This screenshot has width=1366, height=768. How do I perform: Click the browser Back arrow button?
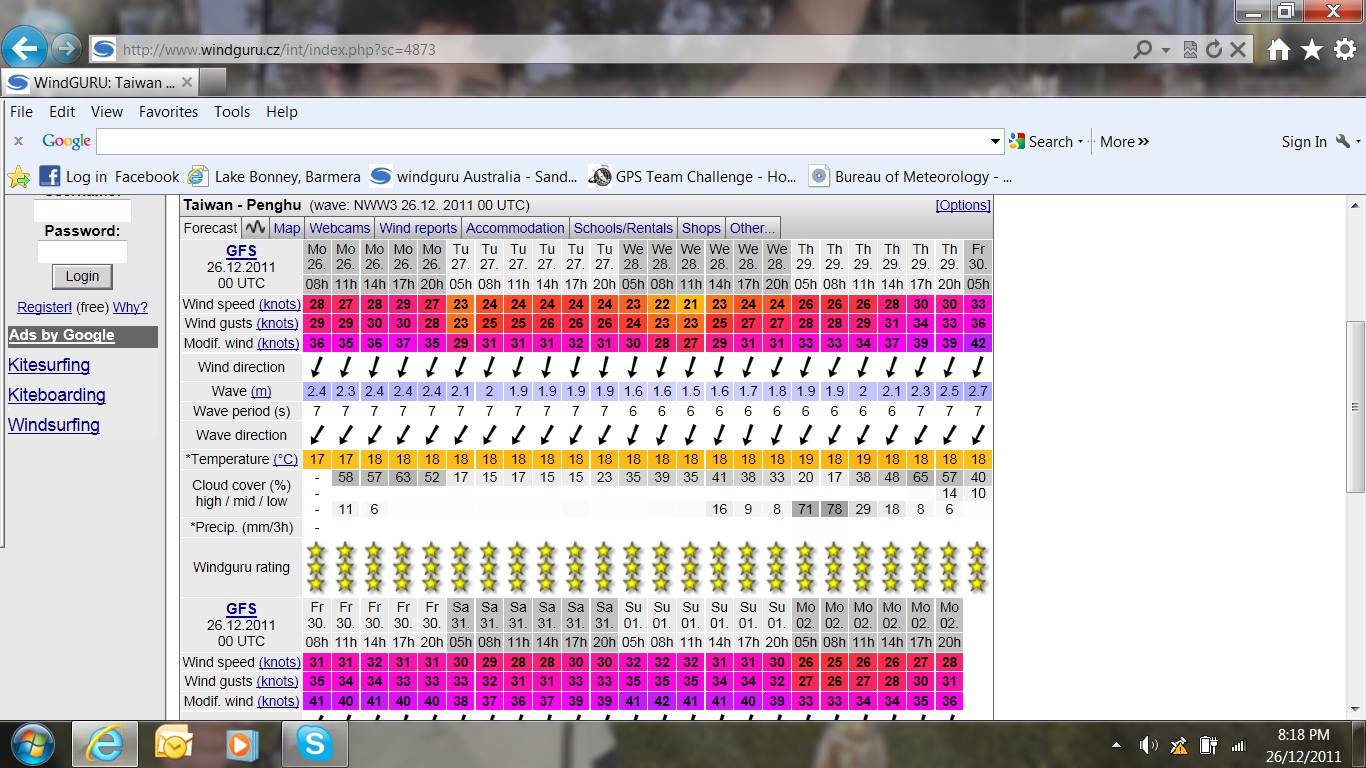24,48
